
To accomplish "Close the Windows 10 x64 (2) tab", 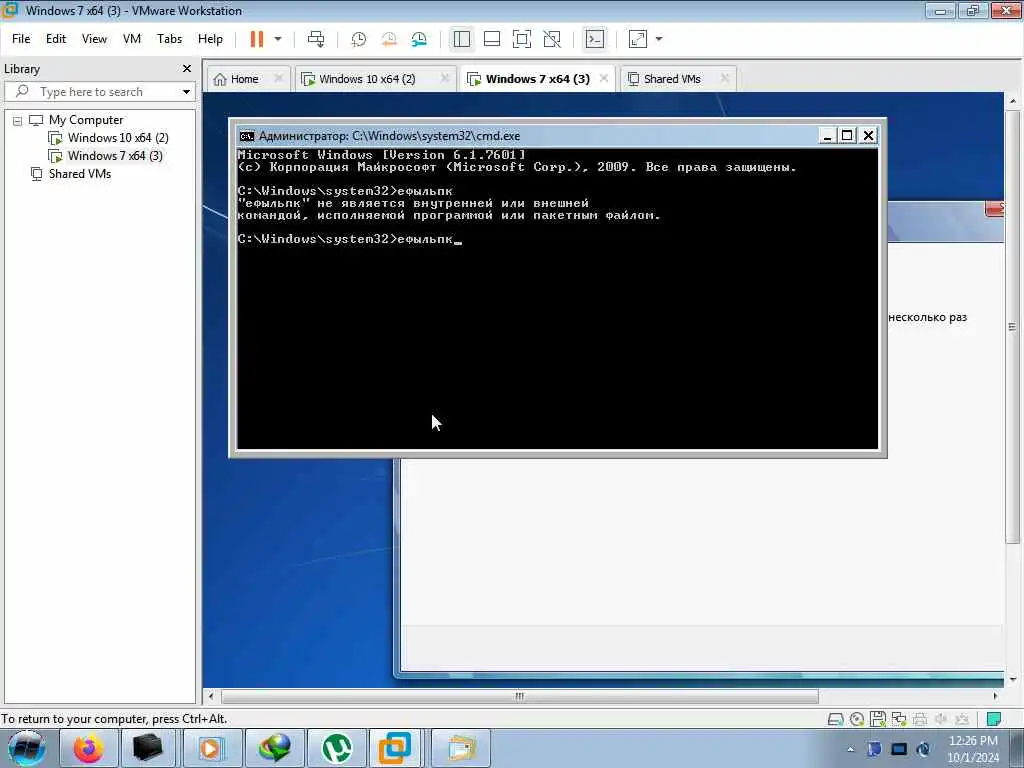I will tap(445, 78).
